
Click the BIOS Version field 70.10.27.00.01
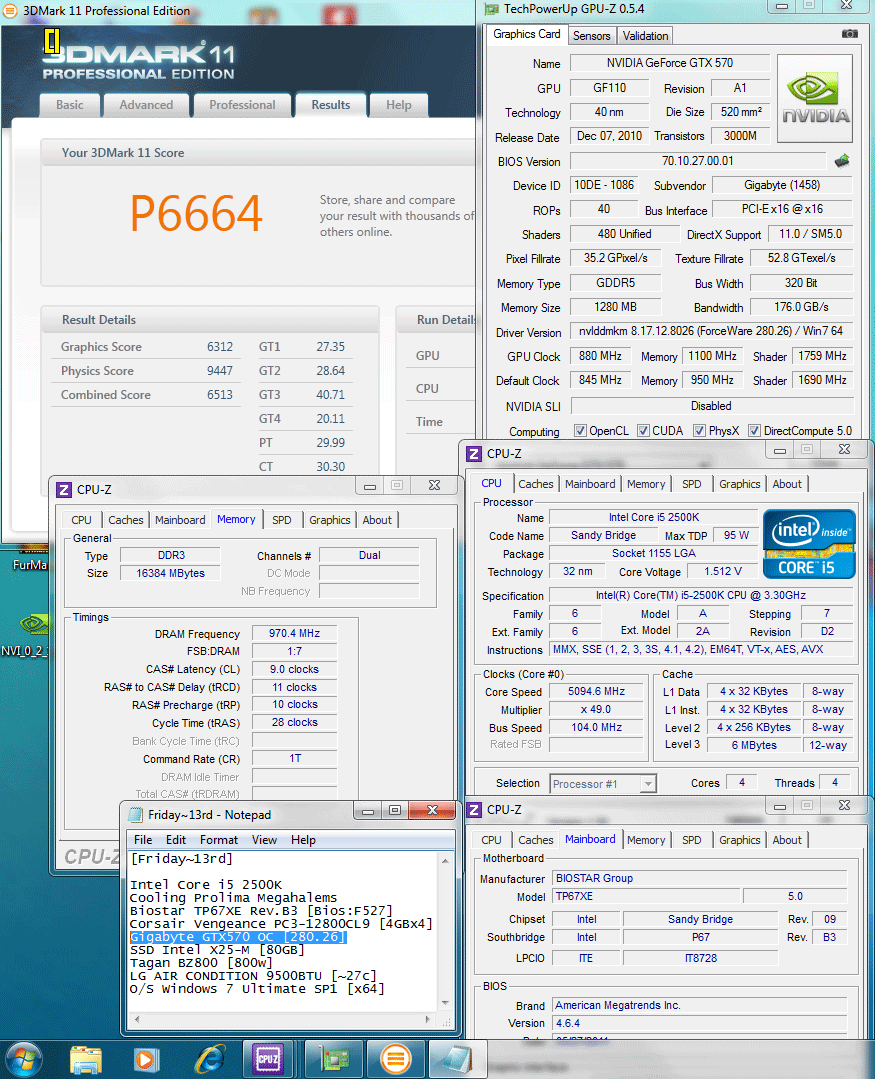tap(698, 161)
